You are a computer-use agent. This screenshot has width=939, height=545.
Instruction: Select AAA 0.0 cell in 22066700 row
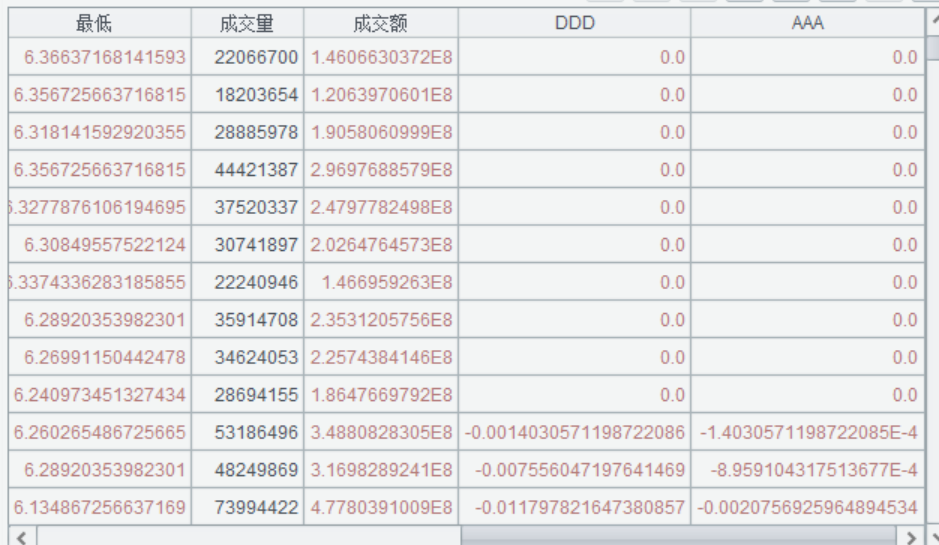[x=807, y=57]
